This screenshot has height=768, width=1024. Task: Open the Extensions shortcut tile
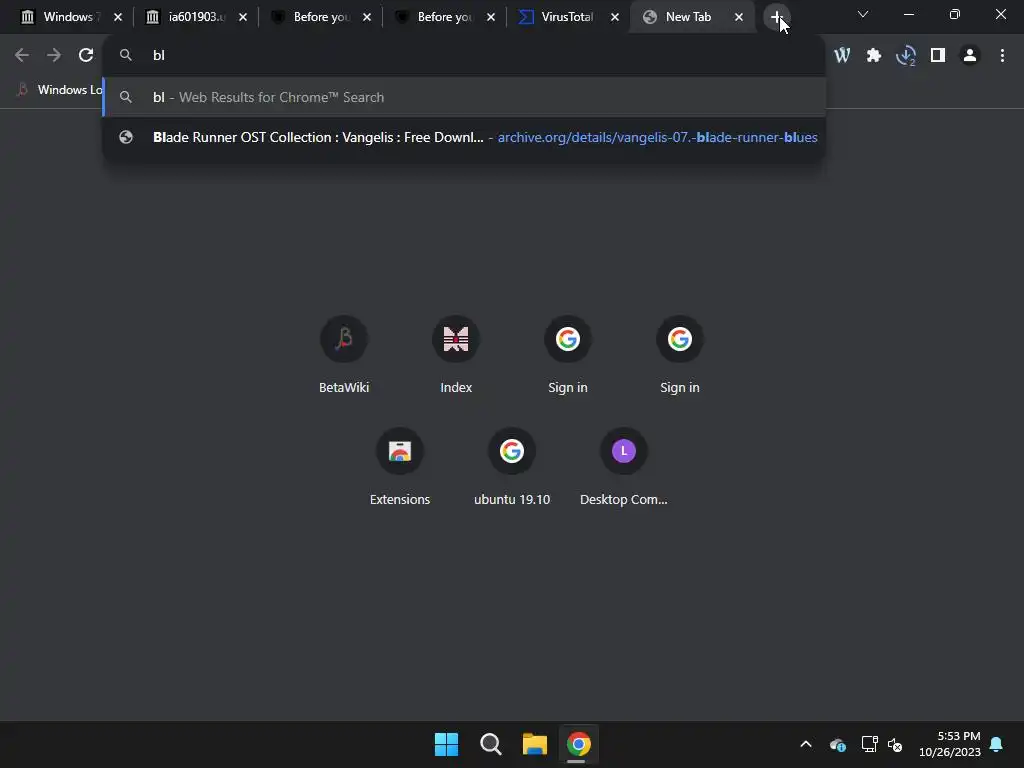coord(400,467)
